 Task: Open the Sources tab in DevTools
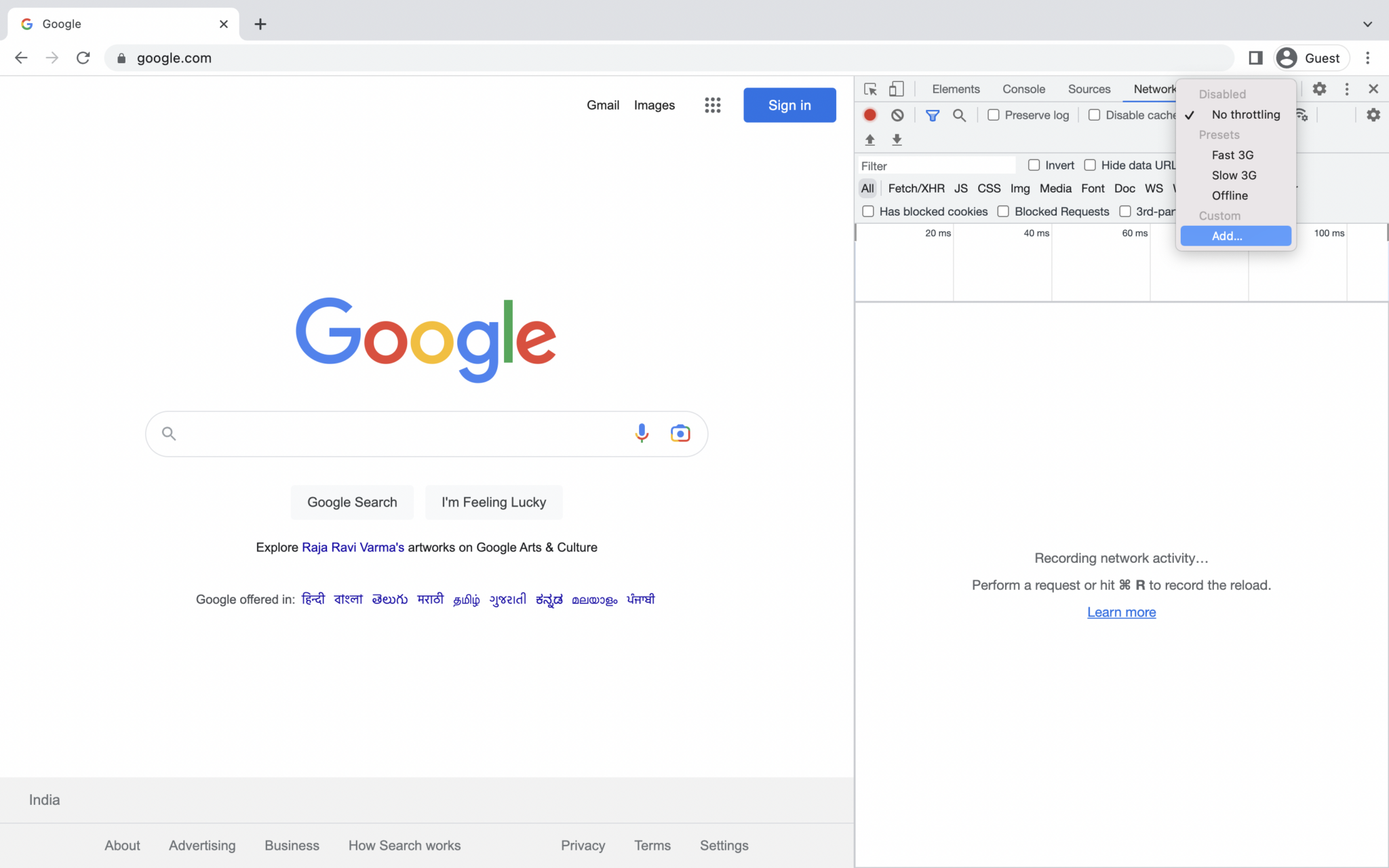[x=1089, y=89]
